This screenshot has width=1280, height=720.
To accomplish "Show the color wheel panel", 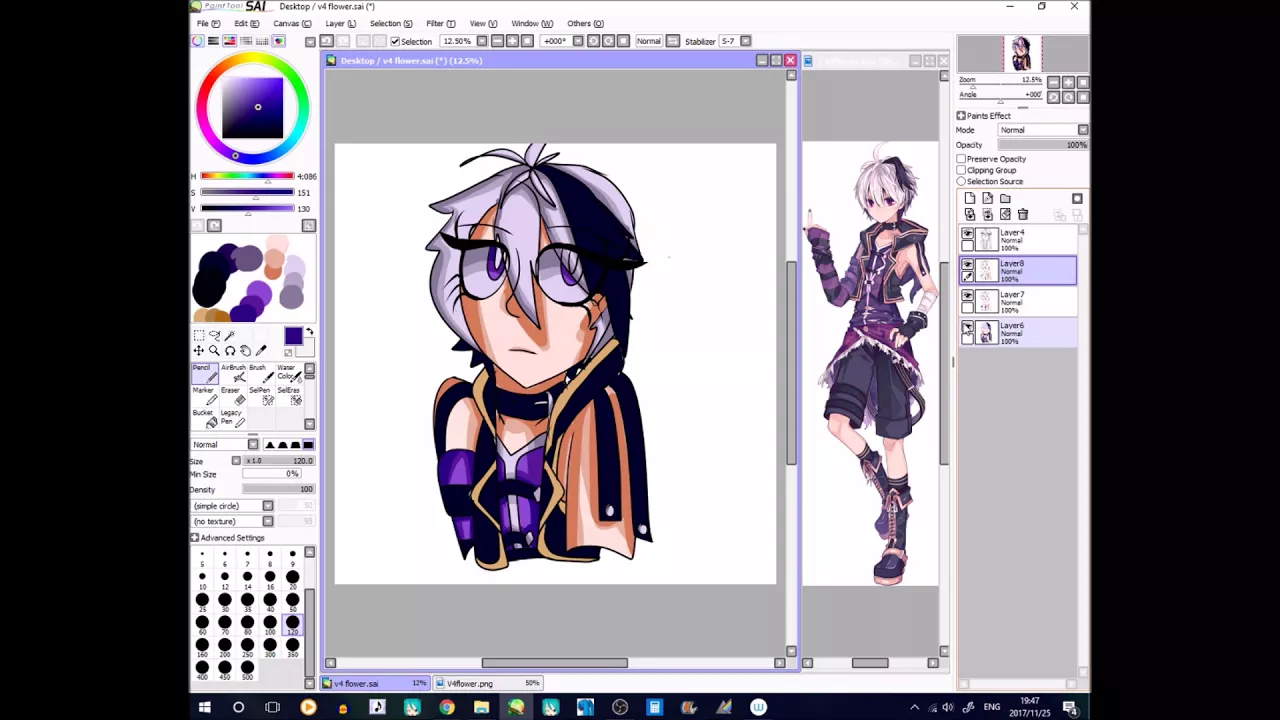I will click(x=197, y=41).
